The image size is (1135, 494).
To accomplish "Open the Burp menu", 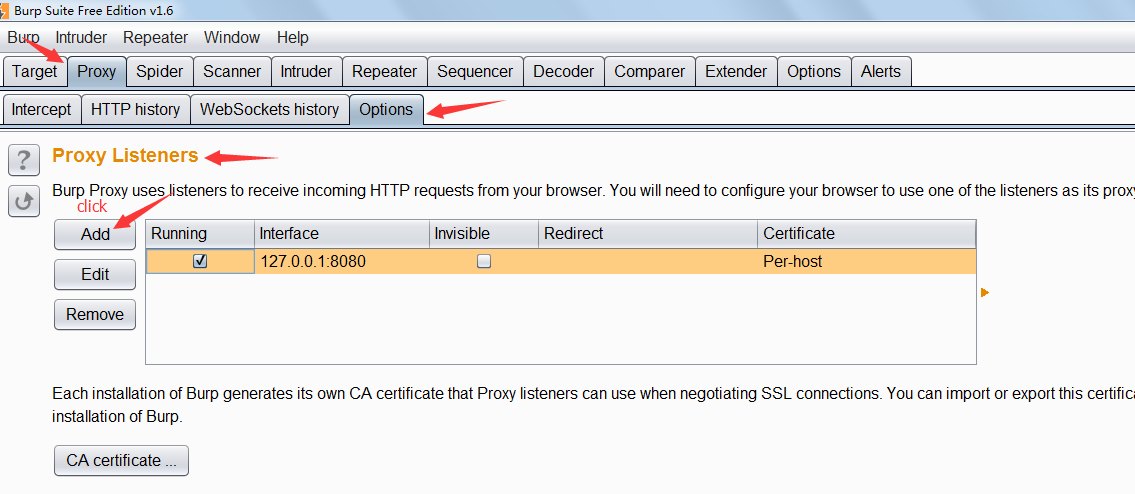I will click(23, 38).
